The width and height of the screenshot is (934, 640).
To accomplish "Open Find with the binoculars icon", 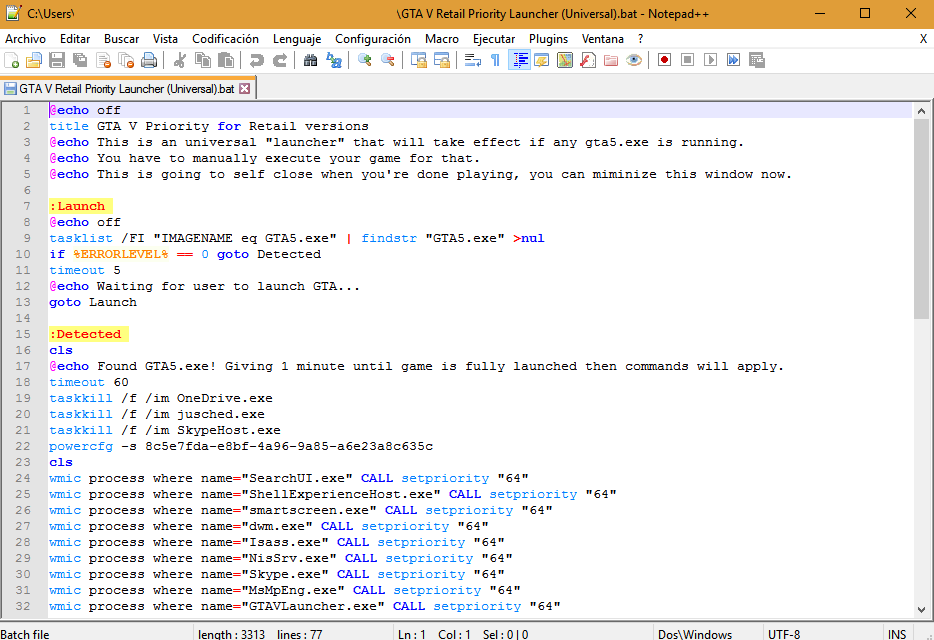I will click(x=310, y=60).
